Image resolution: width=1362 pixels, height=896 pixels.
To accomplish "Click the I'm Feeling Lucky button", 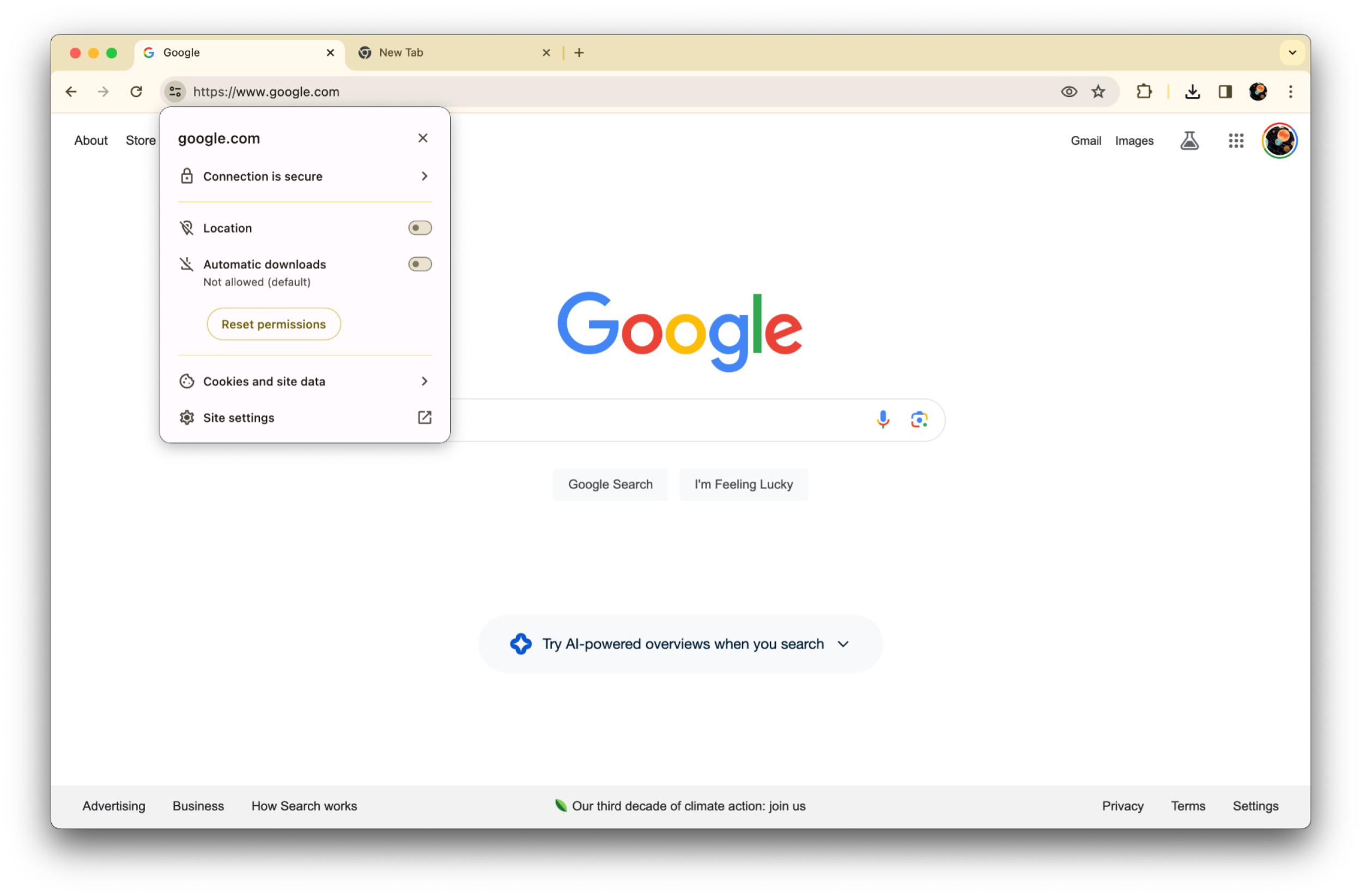I will pyautogui.click(x=744, y=484).
